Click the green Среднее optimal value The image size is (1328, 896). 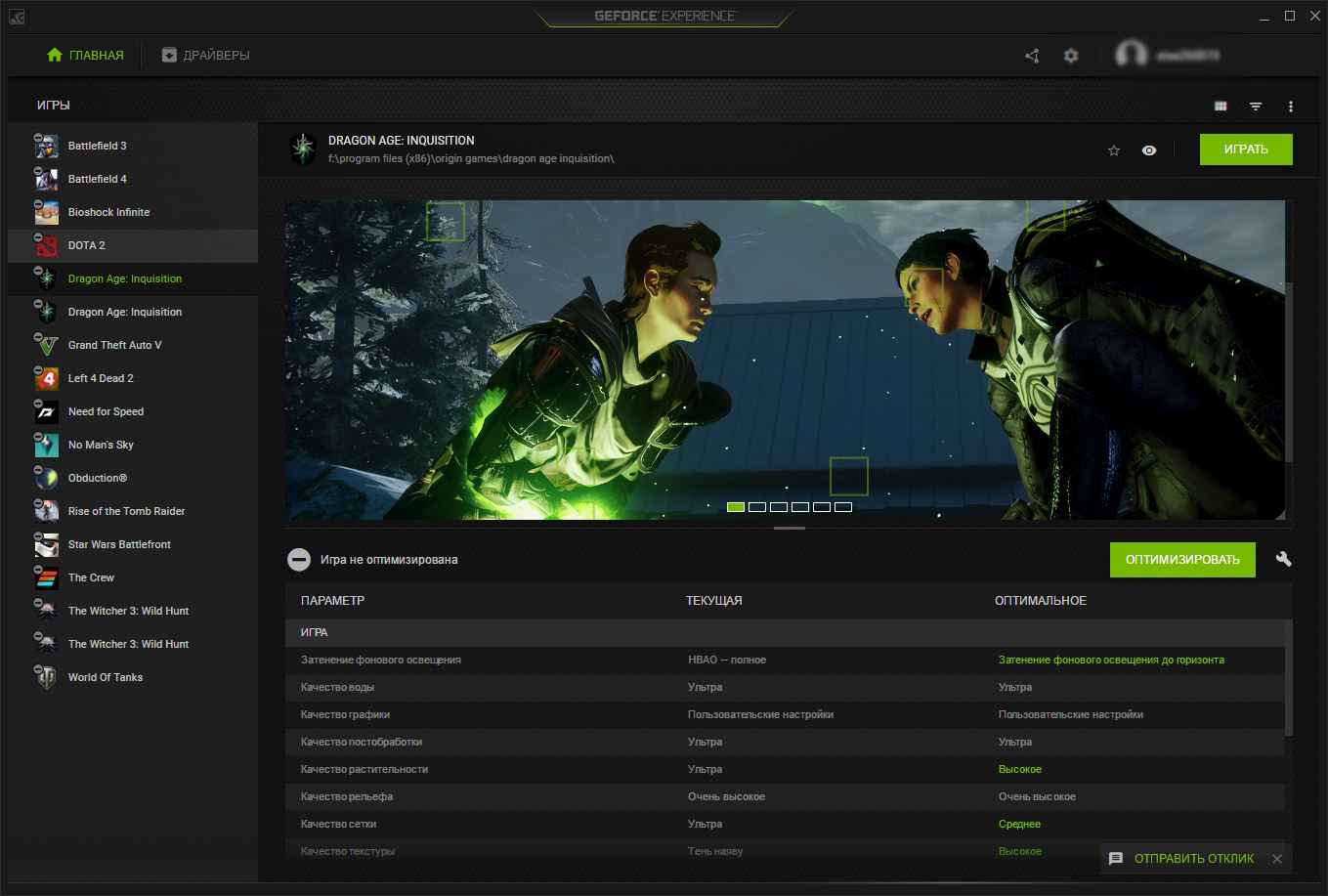pyautogui.click(x=1019, y=824)
